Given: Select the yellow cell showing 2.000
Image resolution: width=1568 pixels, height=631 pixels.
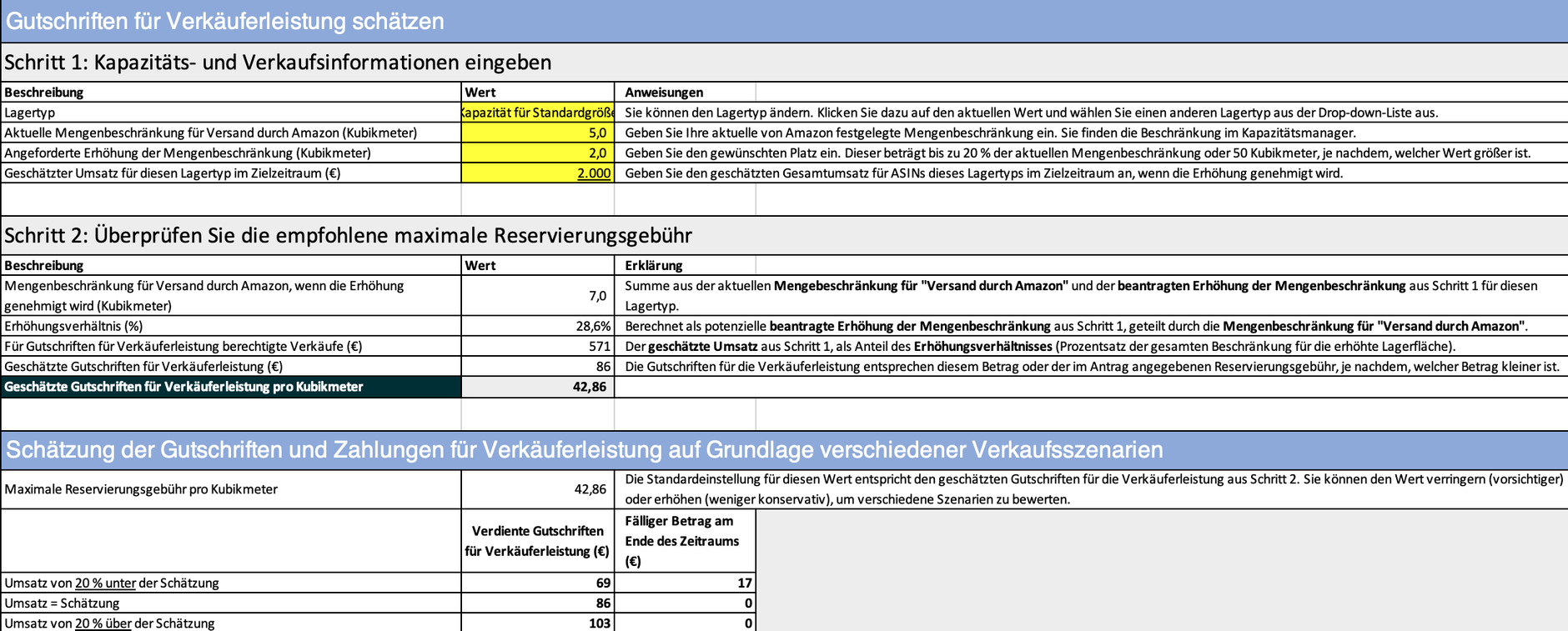Looking at the screenshot, I should (x=538, y=173).
